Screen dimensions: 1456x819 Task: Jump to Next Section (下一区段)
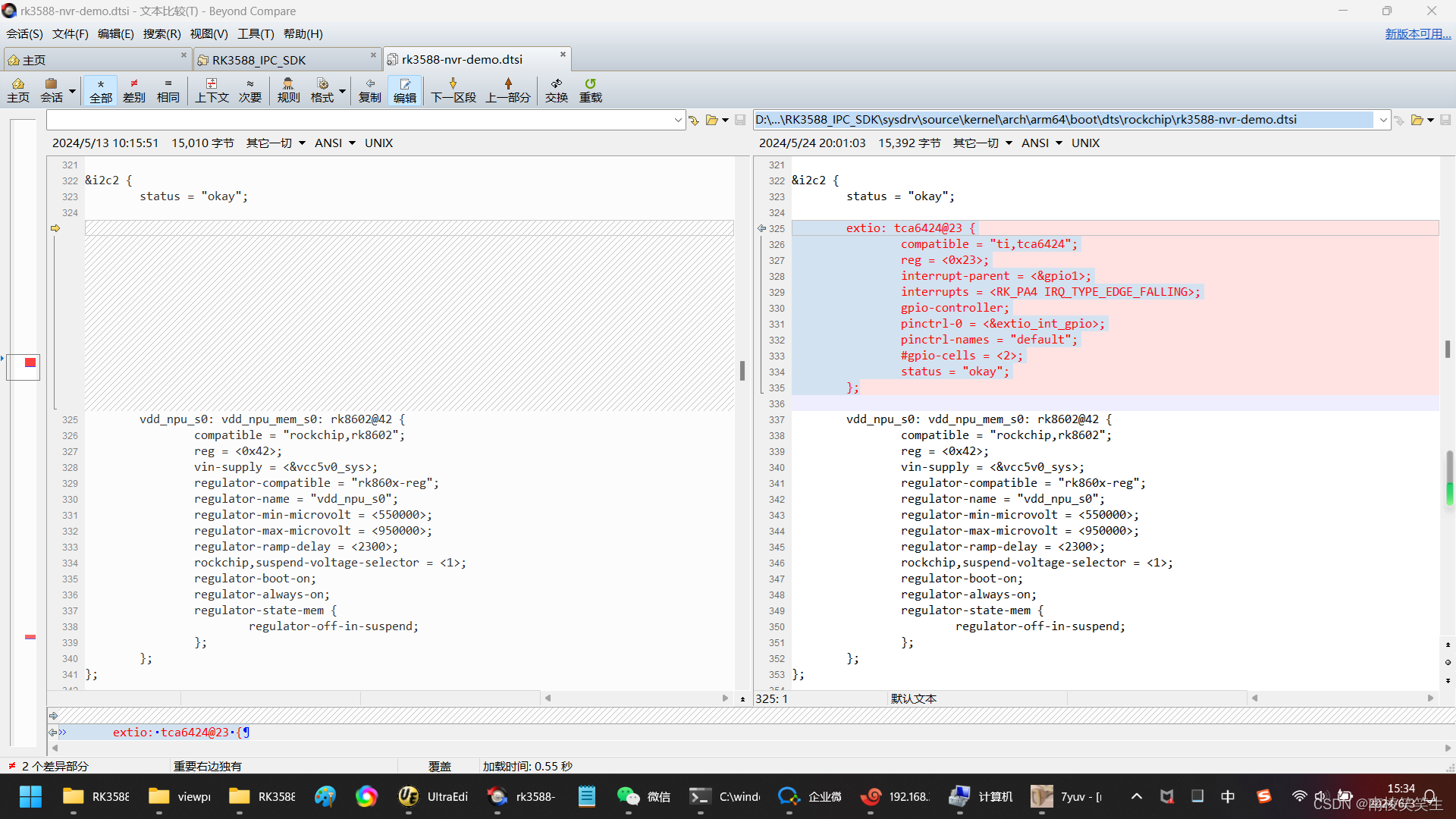click(x=453, y=89)
